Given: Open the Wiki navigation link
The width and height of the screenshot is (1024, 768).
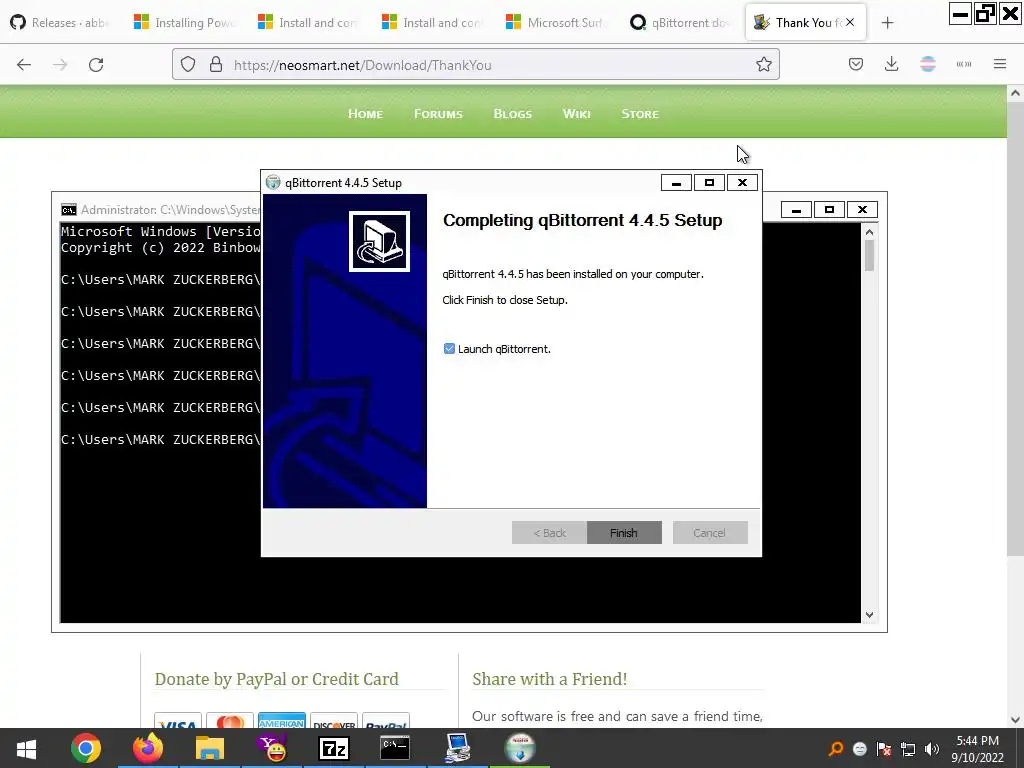Looking at the screenshot, I should click(x=577, y=114).
